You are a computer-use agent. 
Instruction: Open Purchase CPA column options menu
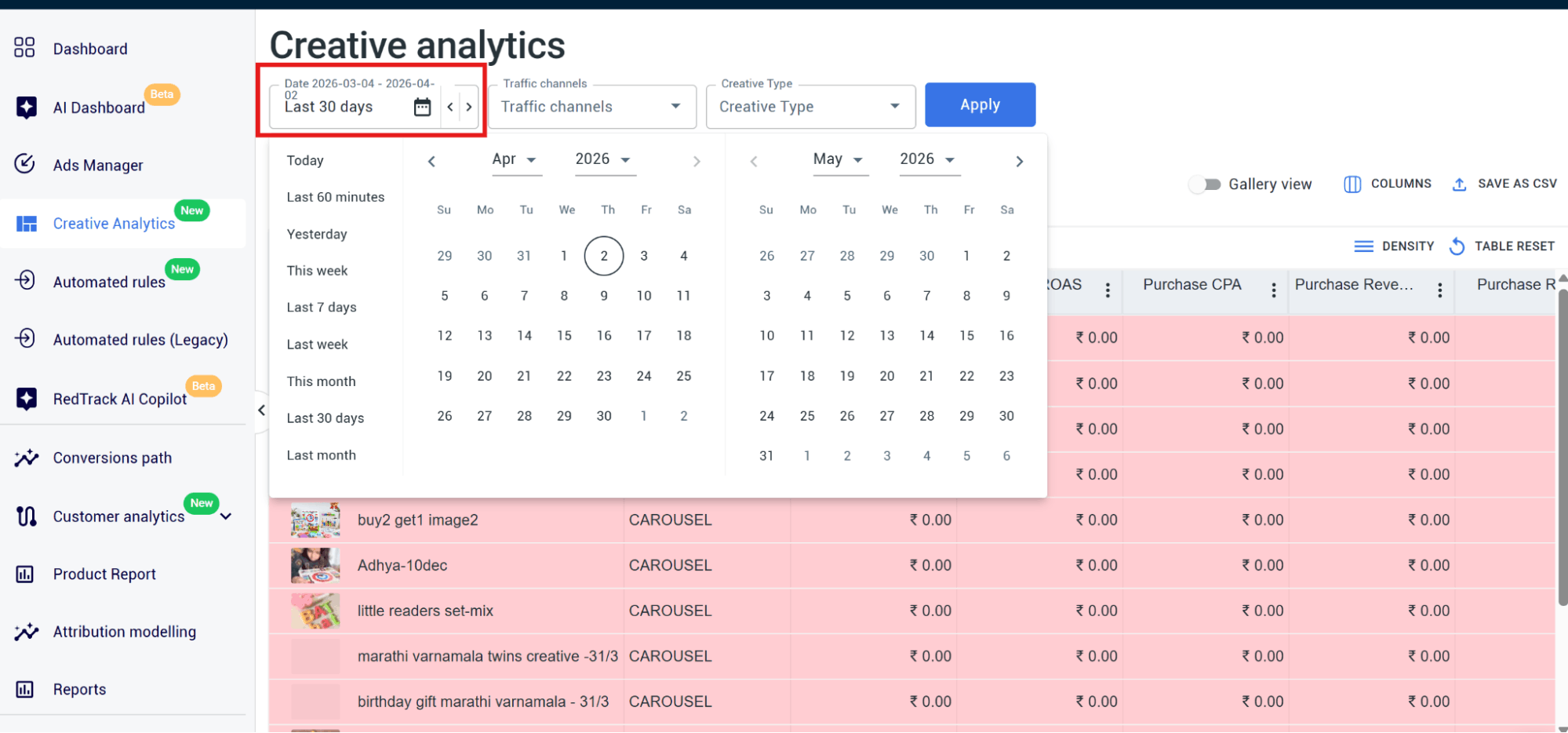1274,290
